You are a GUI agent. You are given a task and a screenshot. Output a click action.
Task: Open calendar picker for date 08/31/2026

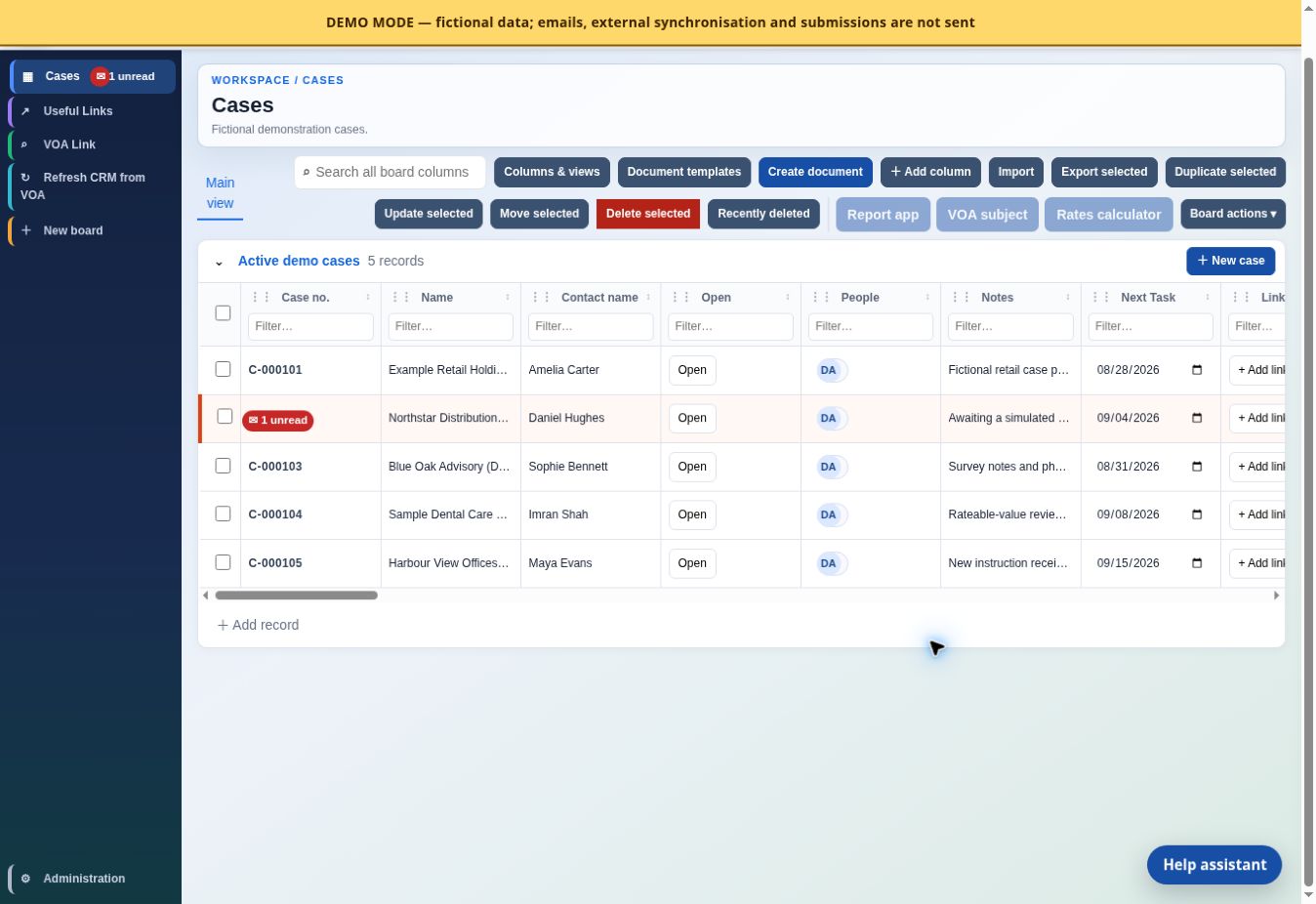1197,467
